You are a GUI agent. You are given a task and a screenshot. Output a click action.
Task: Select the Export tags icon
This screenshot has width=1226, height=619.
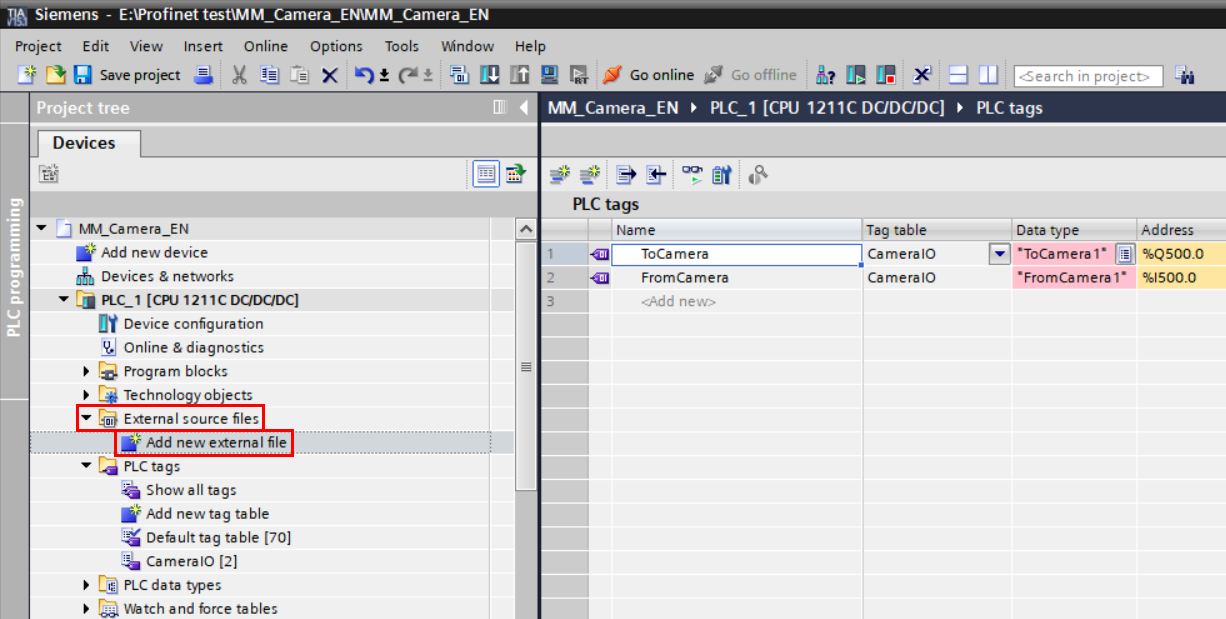coord(626,174)
